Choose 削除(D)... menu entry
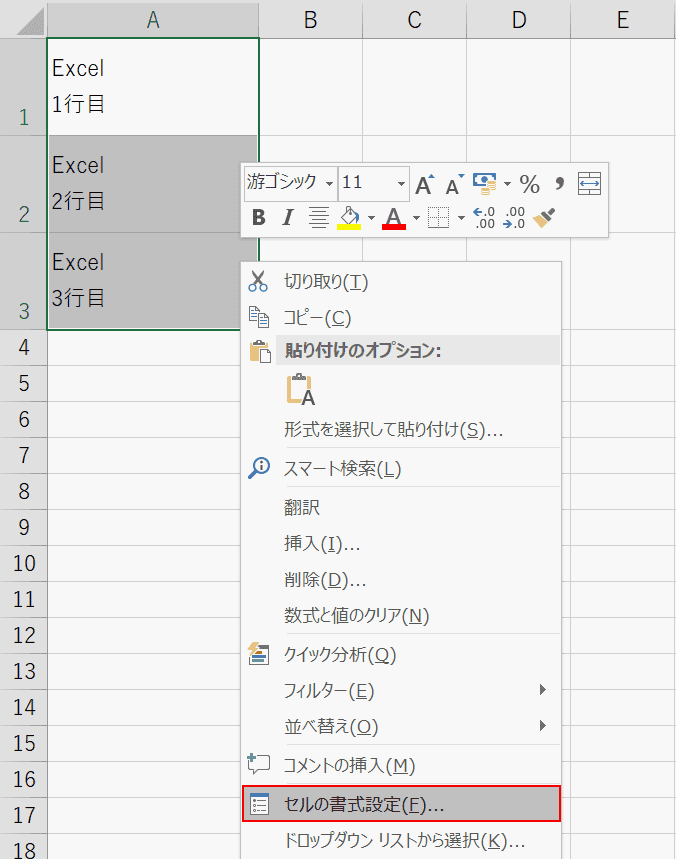The width and height of the screenshot is (676, 859). tap(401, 580)
